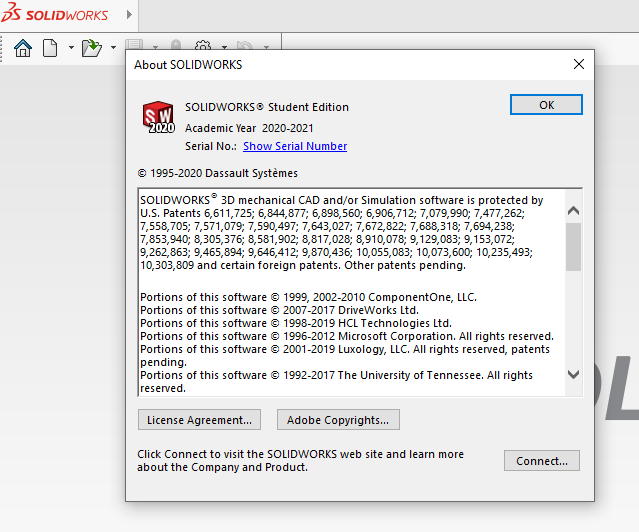Close the About SOLIDWORKS dialog
Viewport: 639px width, 532px height.
point(578,64)
